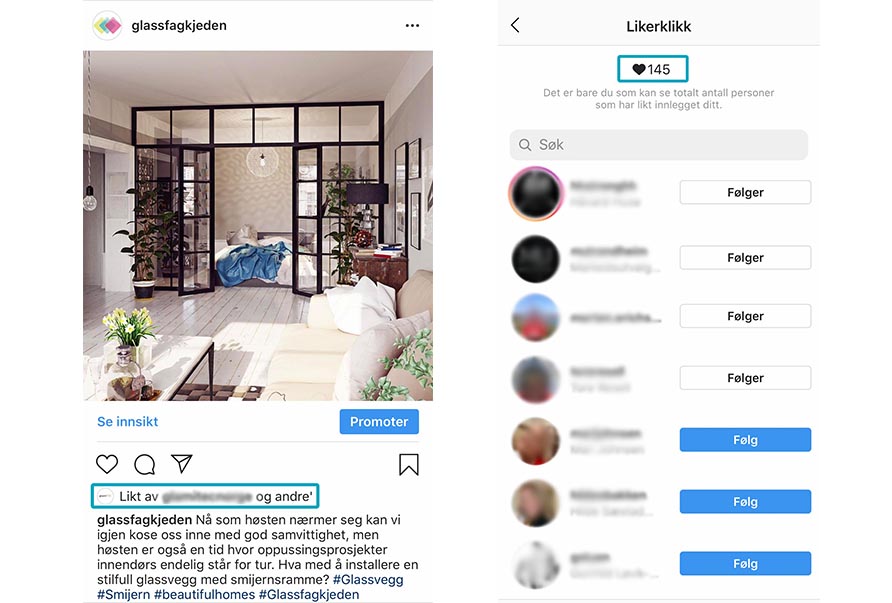Toggle the second Følger button in list

click(x=745, y=258)
